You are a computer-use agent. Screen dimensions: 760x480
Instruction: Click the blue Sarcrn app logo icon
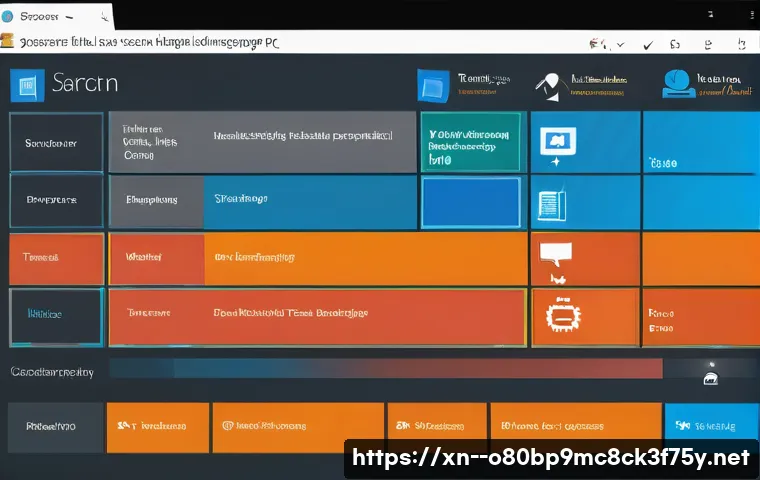[x=27, y=86]
